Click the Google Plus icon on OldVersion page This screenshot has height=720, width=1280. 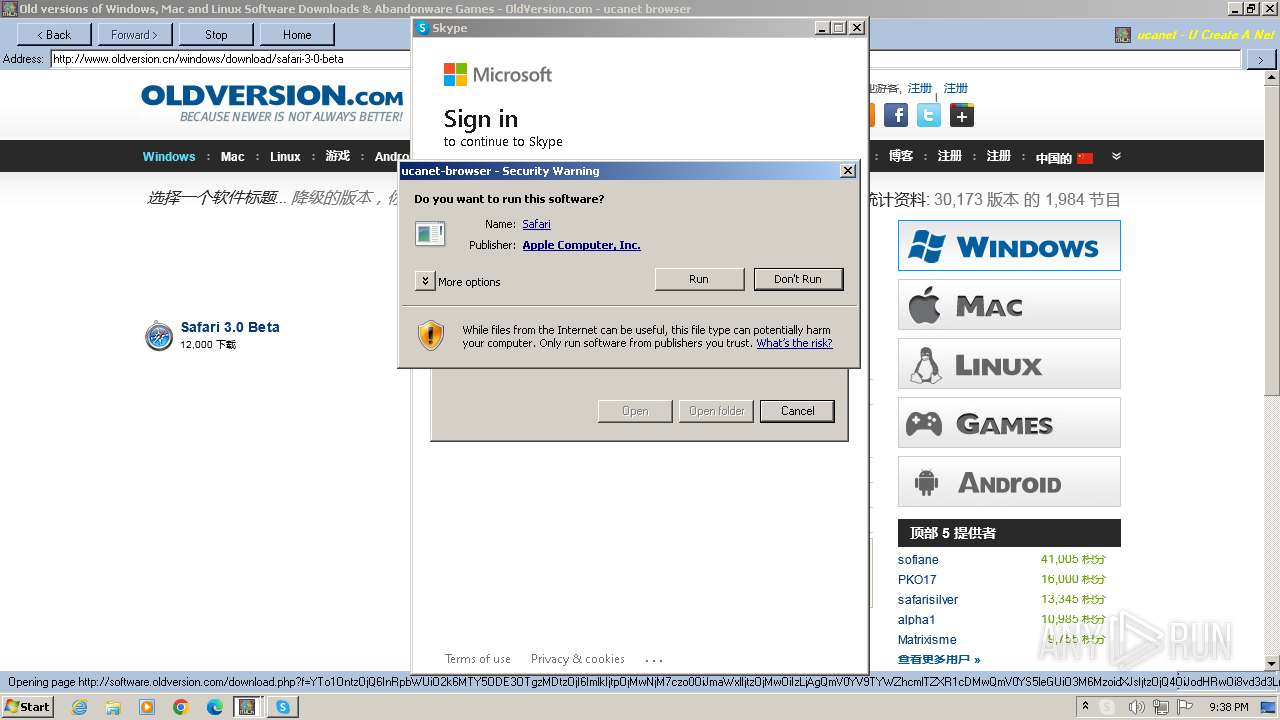tap(961, 115)
